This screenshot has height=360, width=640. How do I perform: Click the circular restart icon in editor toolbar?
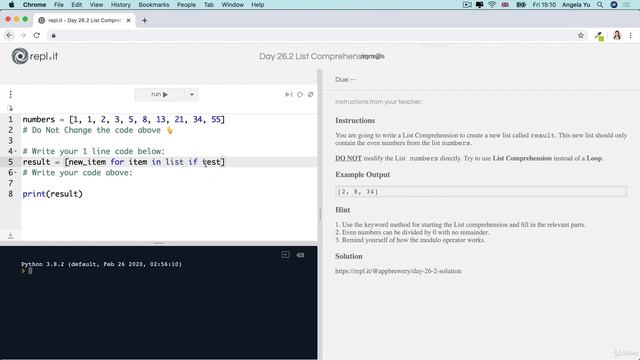300,94
